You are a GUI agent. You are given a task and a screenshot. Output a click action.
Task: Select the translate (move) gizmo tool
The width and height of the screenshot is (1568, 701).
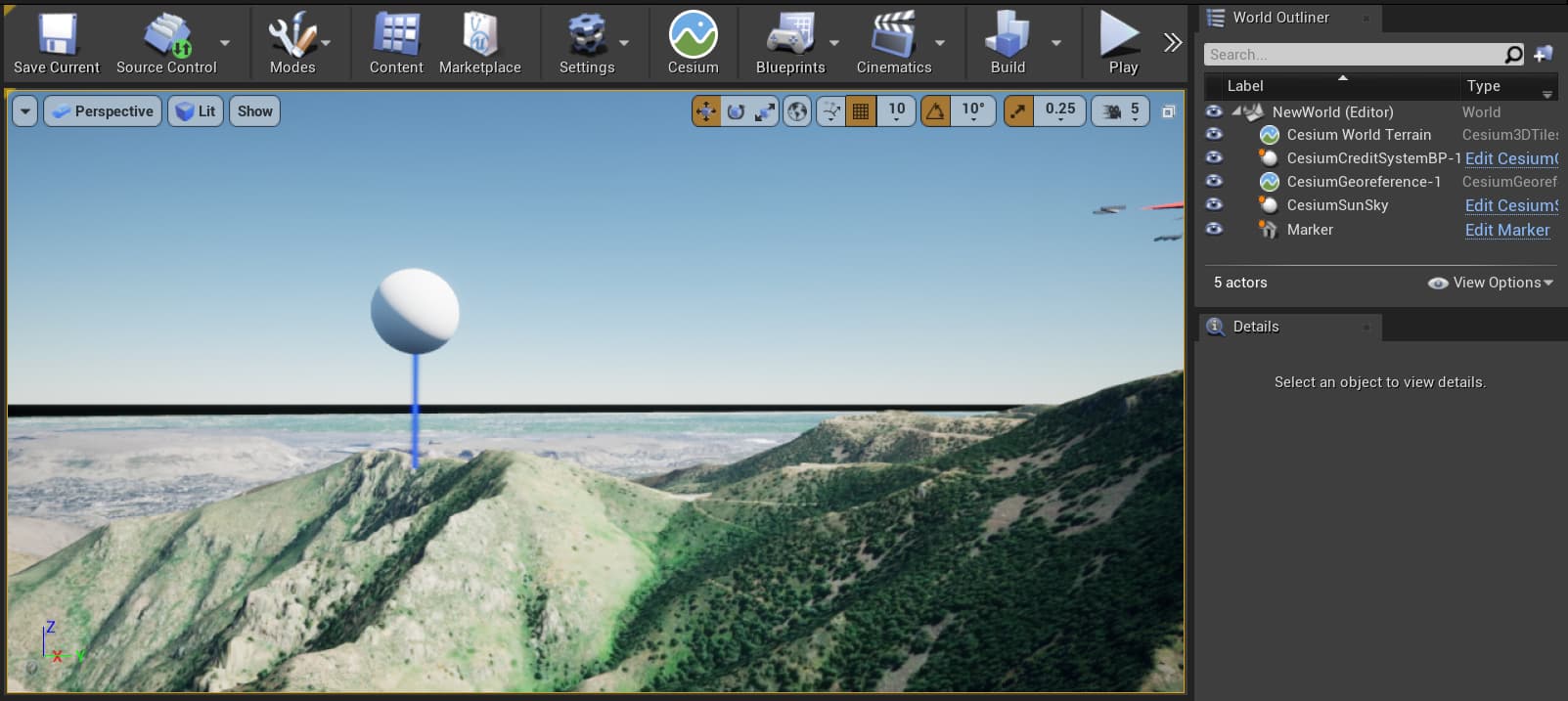(705, 111)
